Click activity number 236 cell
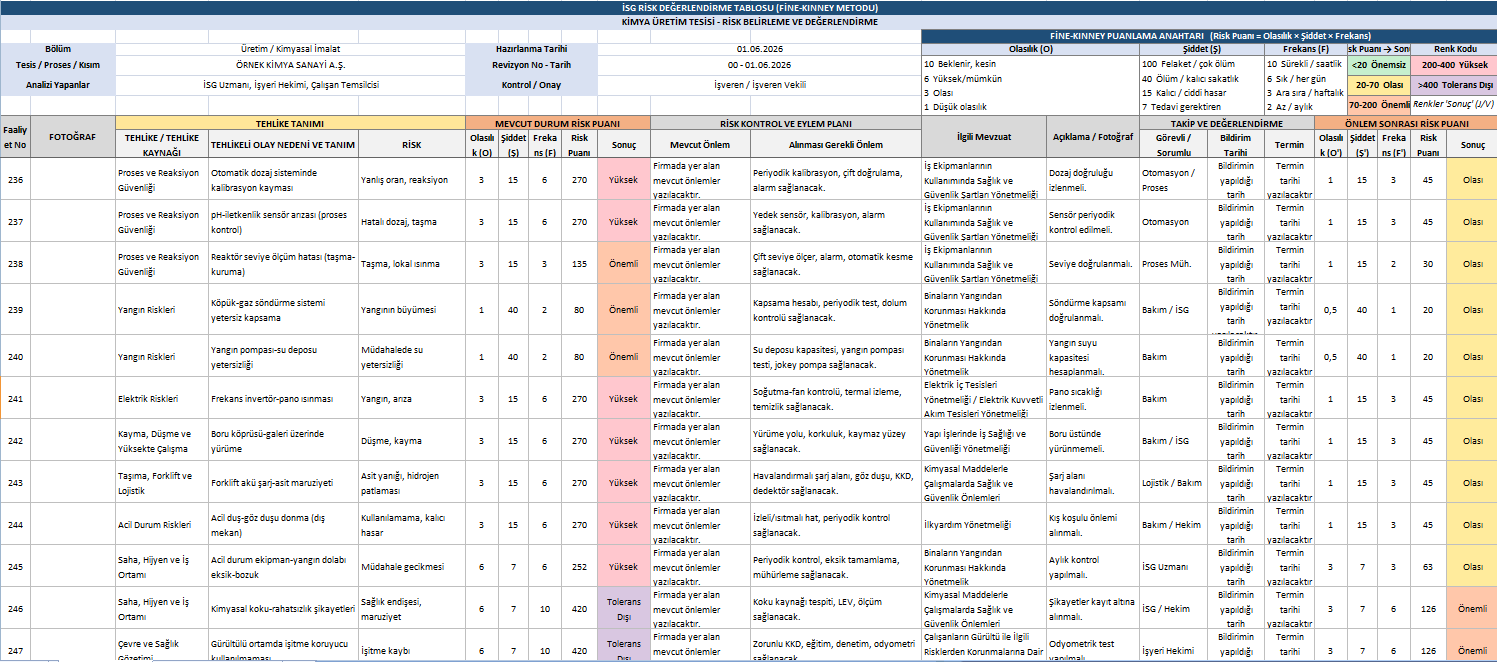Viewport: 1497px width, 662px height. [x=15, y=180]
